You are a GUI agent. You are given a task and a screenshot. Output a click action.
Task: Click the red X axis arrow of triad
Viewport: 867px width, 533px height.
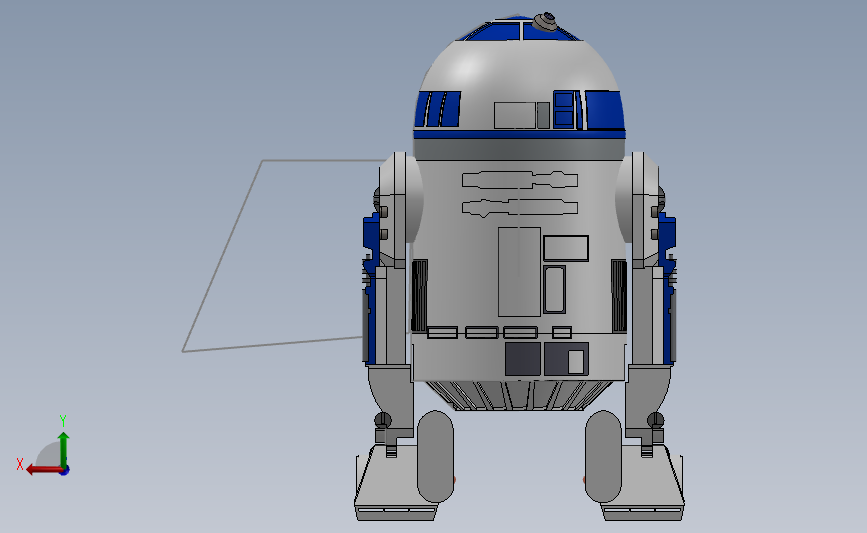pyautogui.click(x=44, y=469)
